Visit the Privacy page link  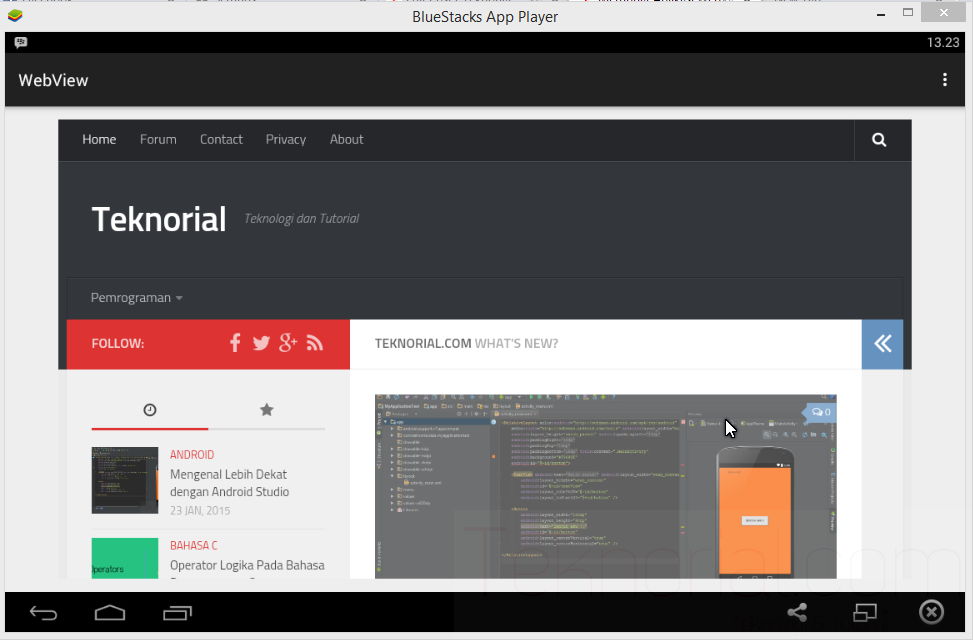(285, 139)
